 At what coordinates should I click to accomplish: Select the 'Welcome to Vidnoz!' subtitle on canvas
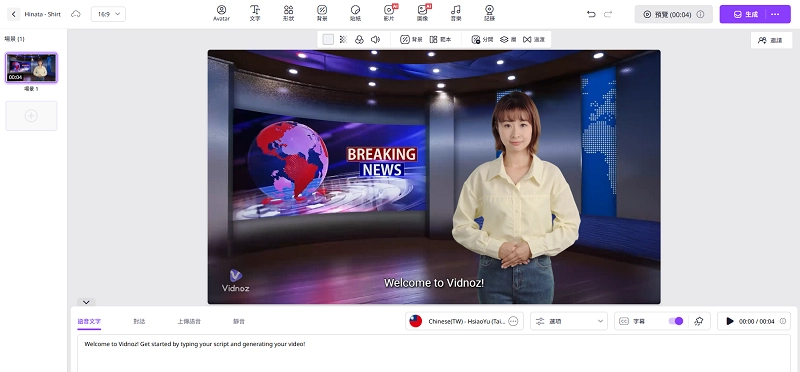click(x=434, y=283)
